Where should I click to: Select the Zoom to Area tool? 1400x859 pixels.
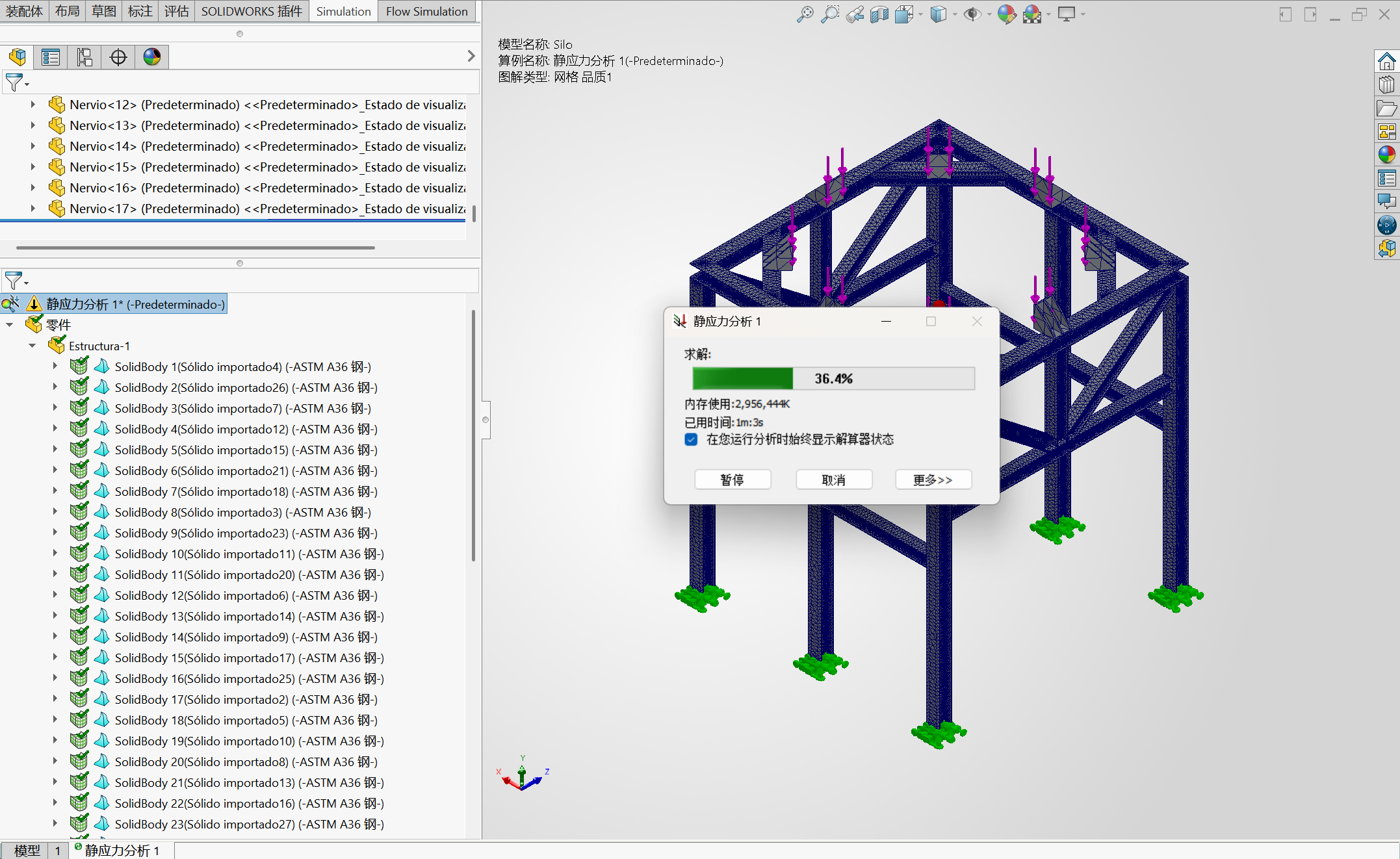[x=830, y=14]
